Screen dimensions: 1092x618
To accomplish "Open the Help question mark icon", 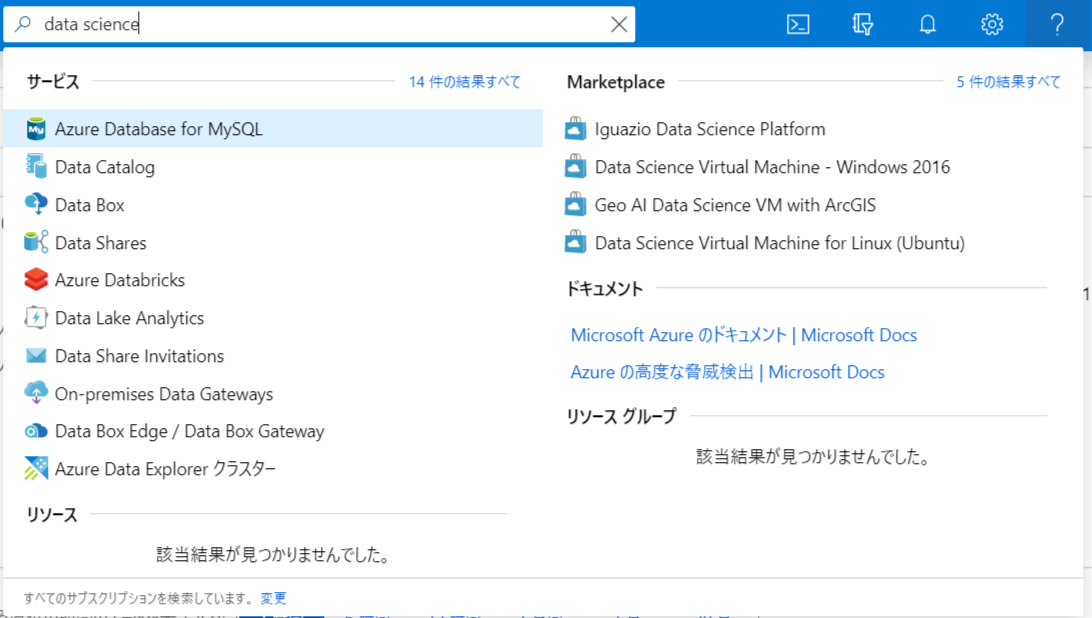I will click(x=1057, y=25).
